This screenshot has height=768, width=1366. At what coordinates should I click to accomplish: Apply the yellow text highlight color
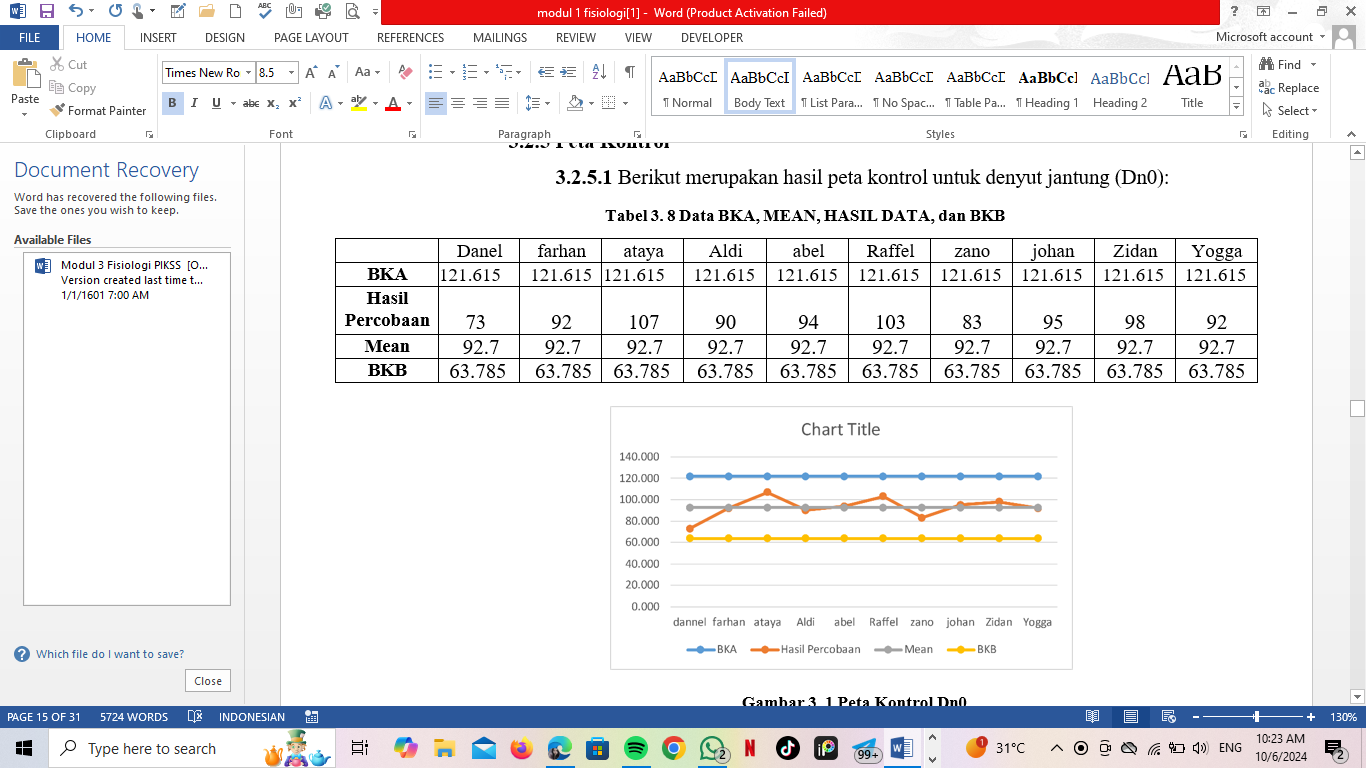[x=359, y=103]
